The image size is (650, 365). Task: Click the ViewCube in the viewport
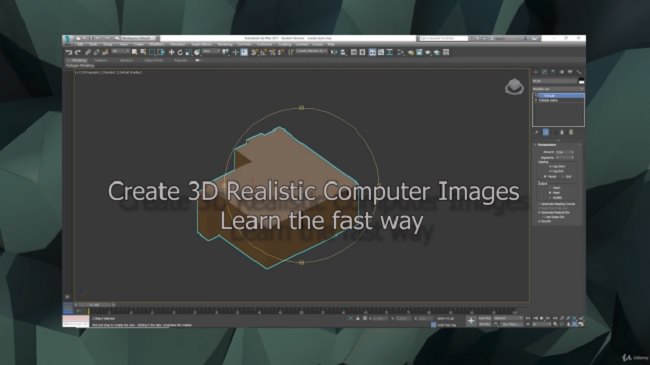click(514, 86)
